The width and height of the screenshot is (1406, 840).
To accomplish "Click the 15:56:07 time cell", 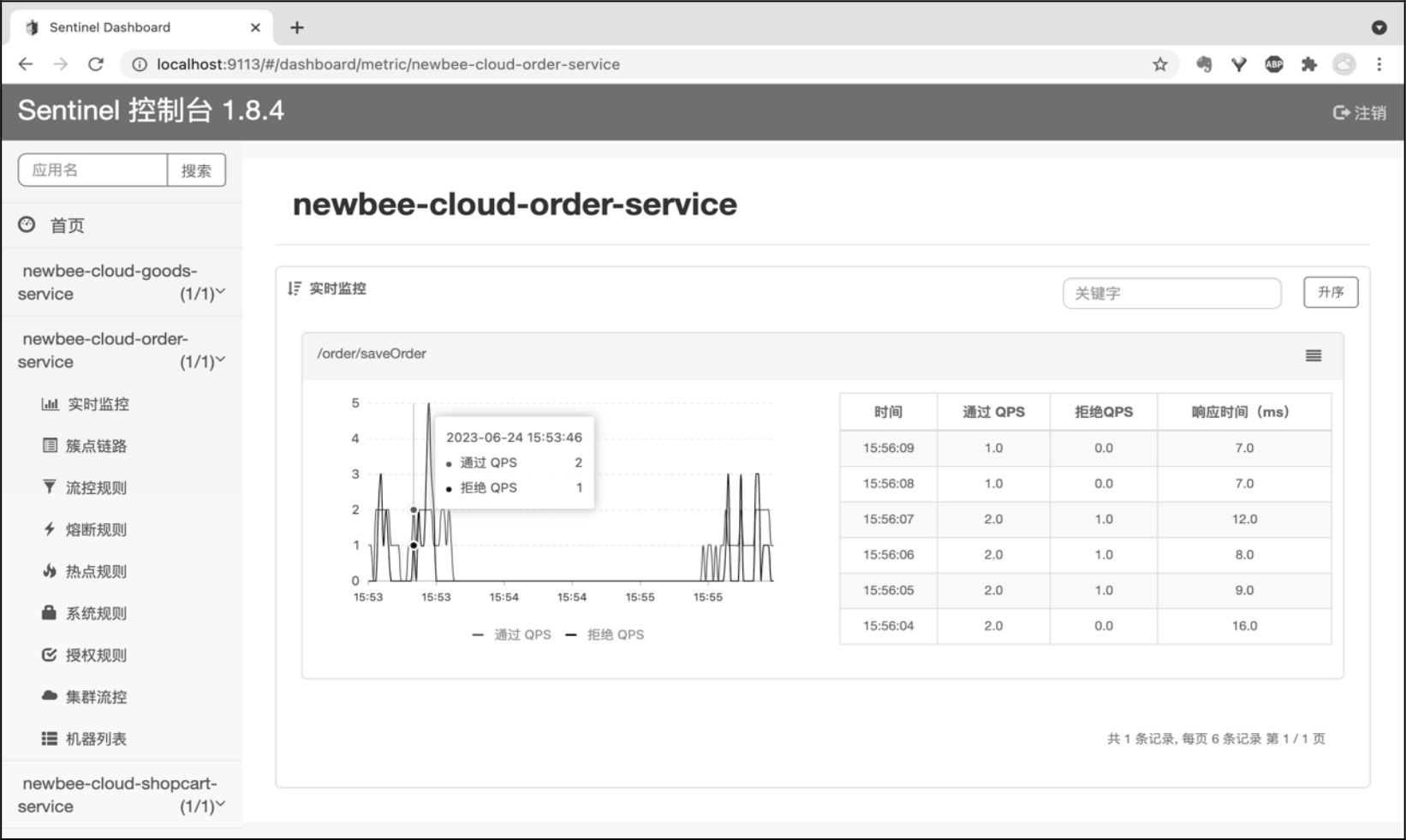I will [x=889, y=519].
